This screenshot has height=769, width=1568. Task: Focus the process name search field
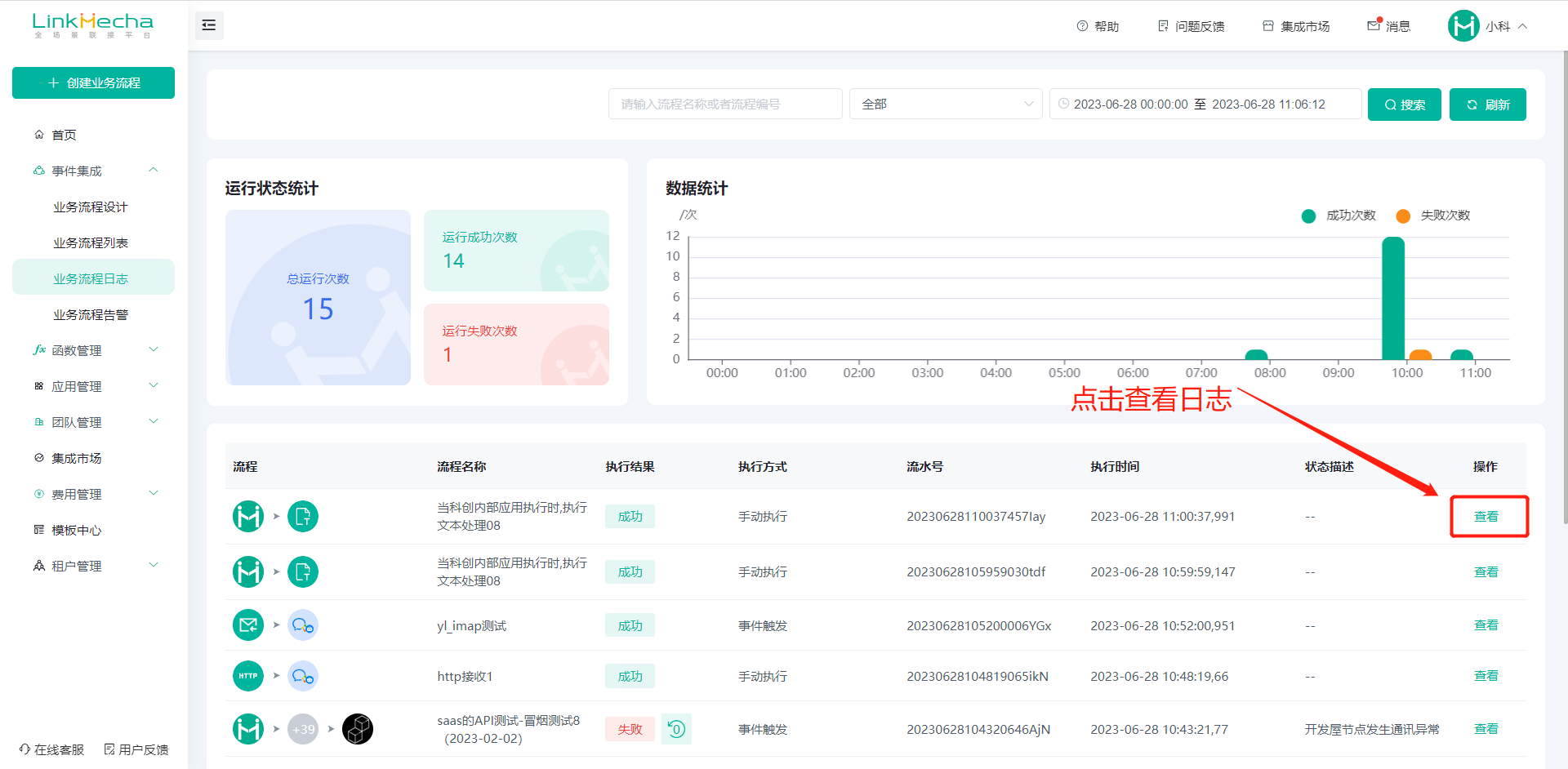tap(725, 104)
